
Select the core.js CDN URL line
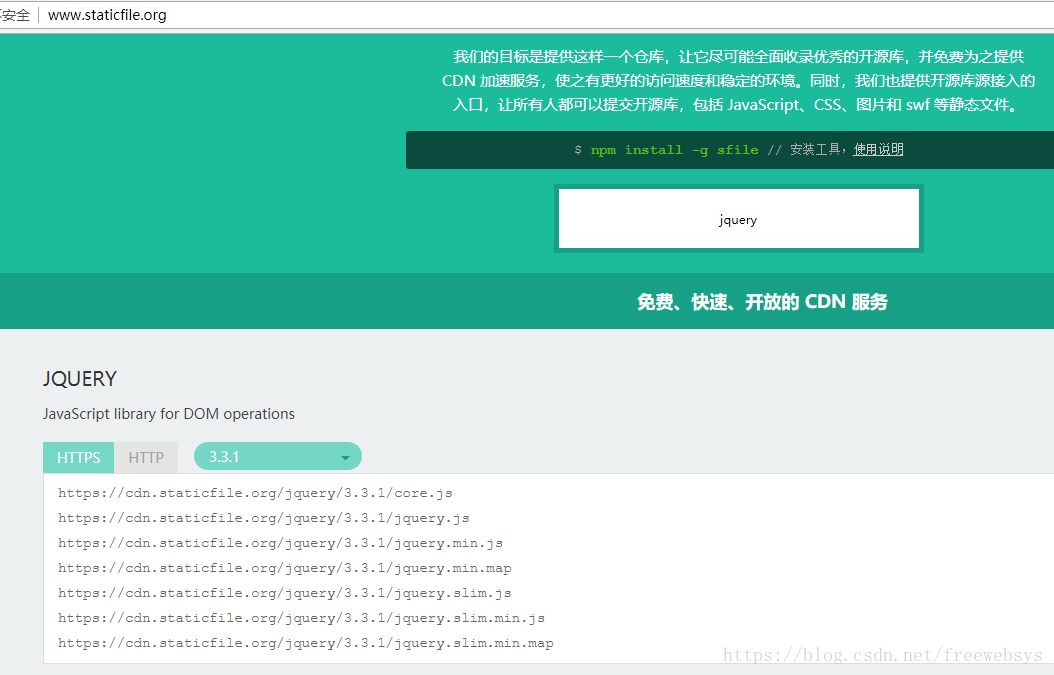click(x=255, y=493)
